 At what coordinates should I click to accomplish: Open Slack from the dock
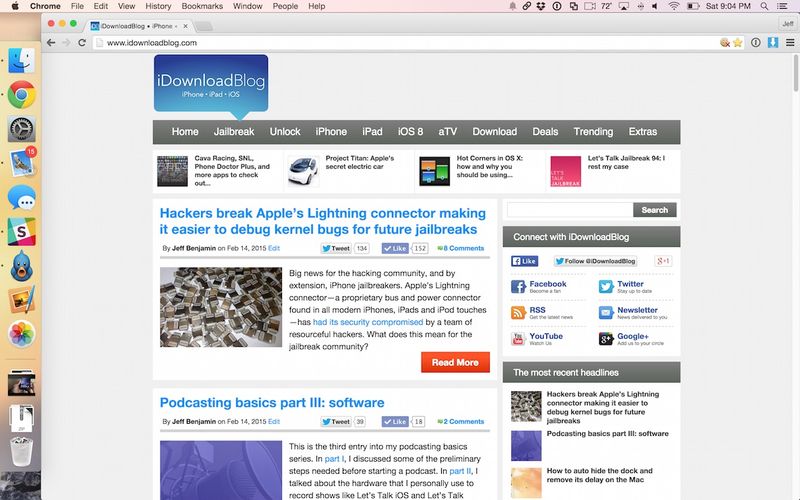click(x=21, y=232)
